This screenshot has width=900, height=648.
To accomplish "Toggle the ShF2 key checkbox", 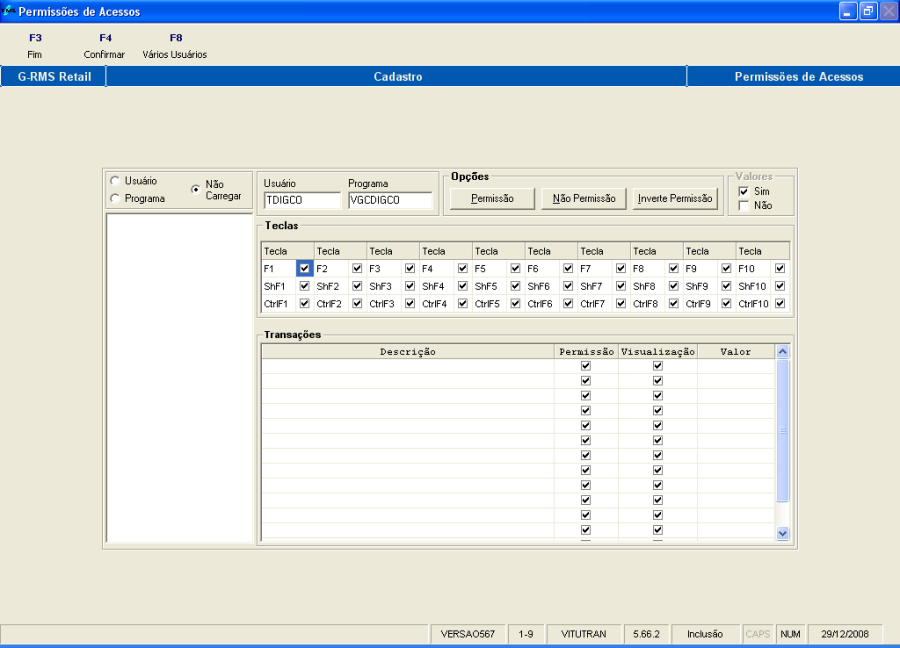I will click(x=357, y=286).
